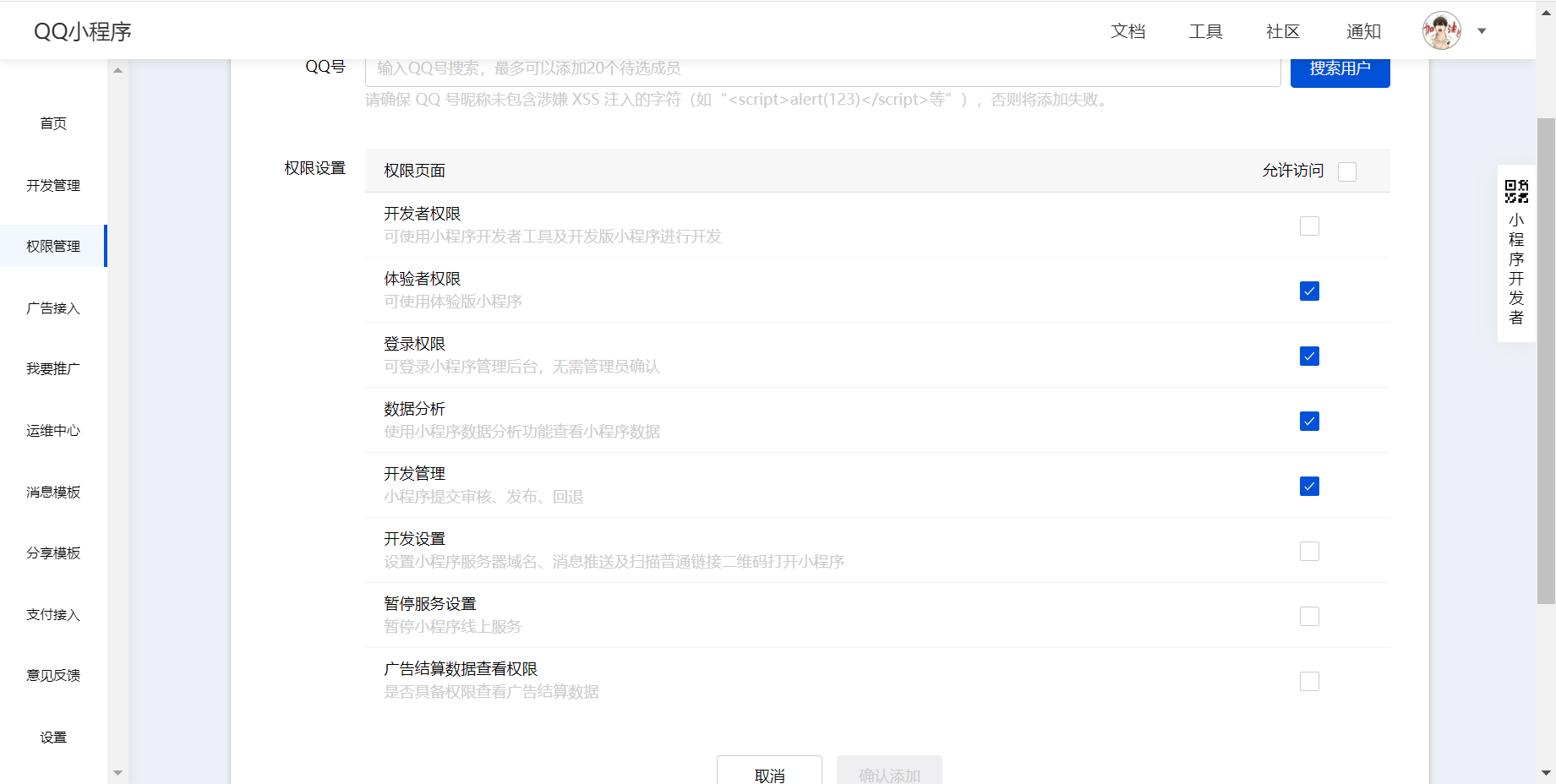Click the 体验者权限 row title

point(423,279)
